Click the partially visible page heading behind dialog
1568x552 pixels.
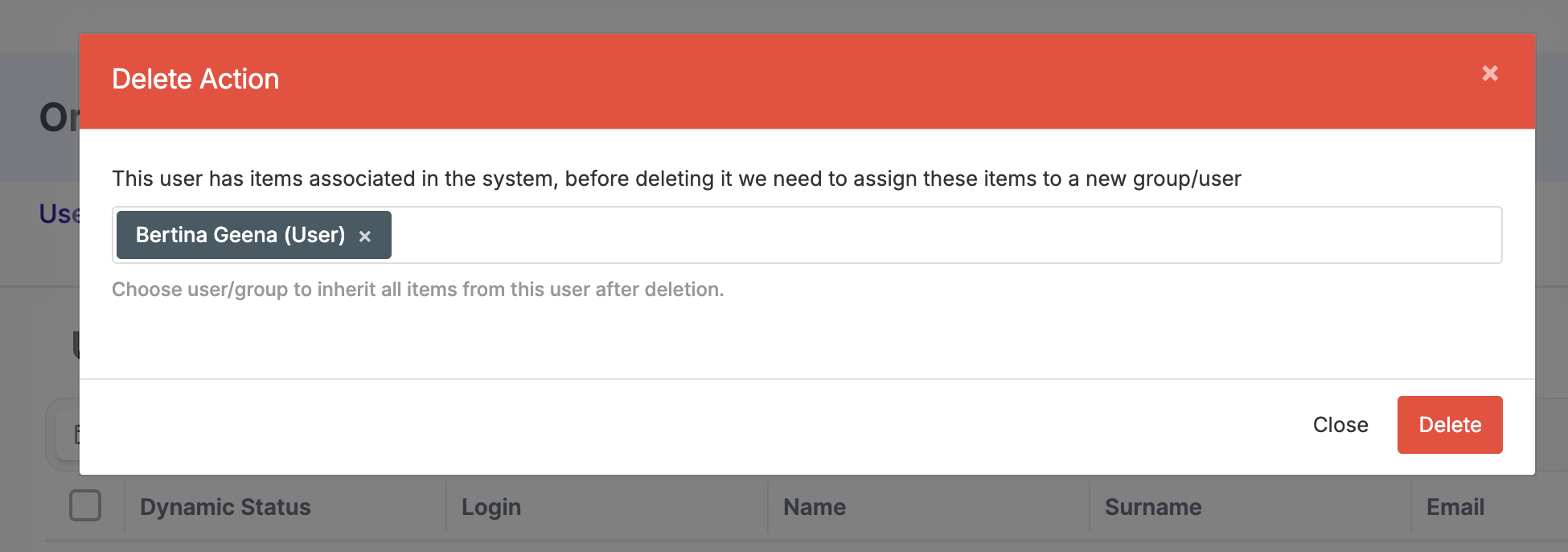click(58, 117)
